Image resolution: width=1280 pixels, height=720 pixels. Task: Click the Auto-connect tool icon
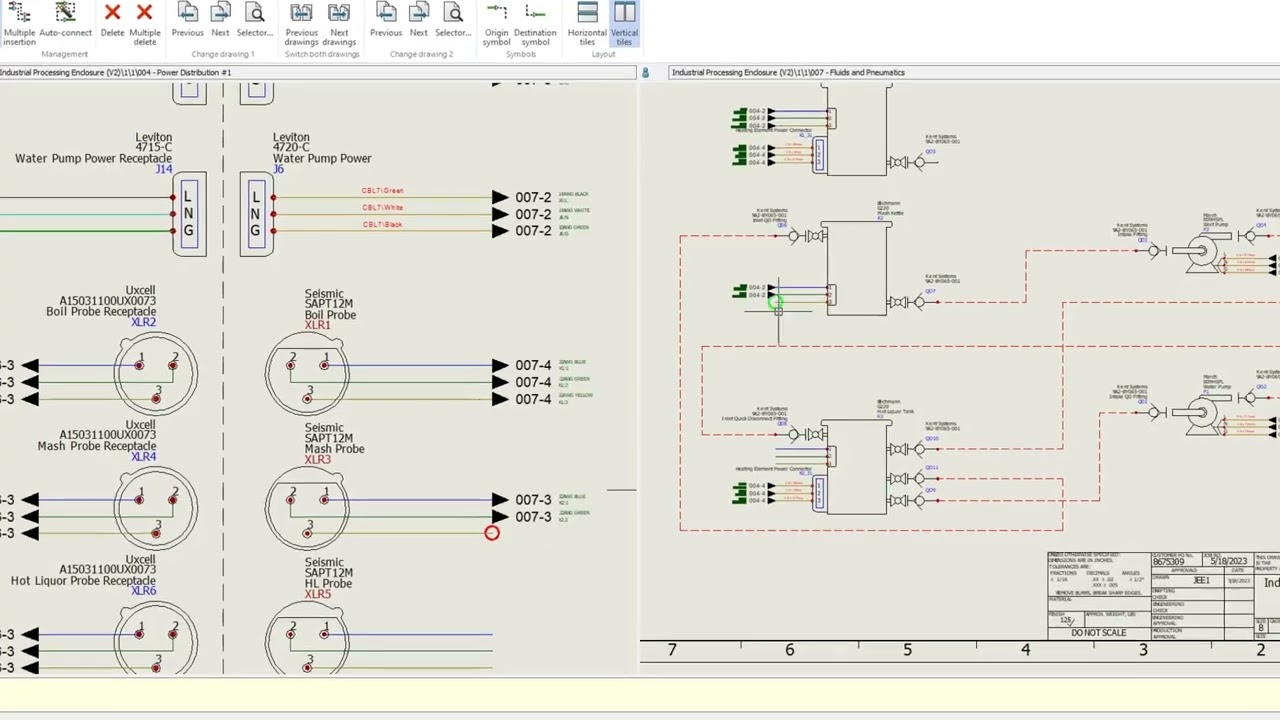(65, 22)
